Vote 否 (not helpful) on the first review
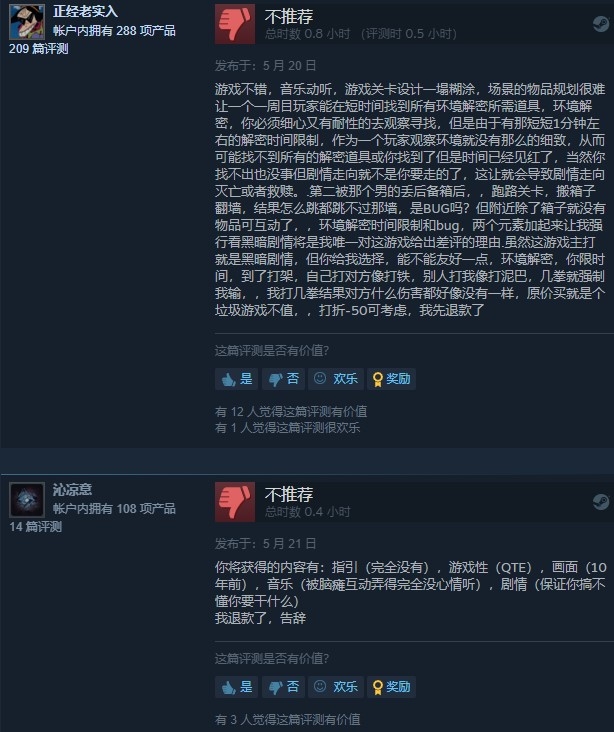This screenshot has height=732, width=614. click(x=283, y=379)
